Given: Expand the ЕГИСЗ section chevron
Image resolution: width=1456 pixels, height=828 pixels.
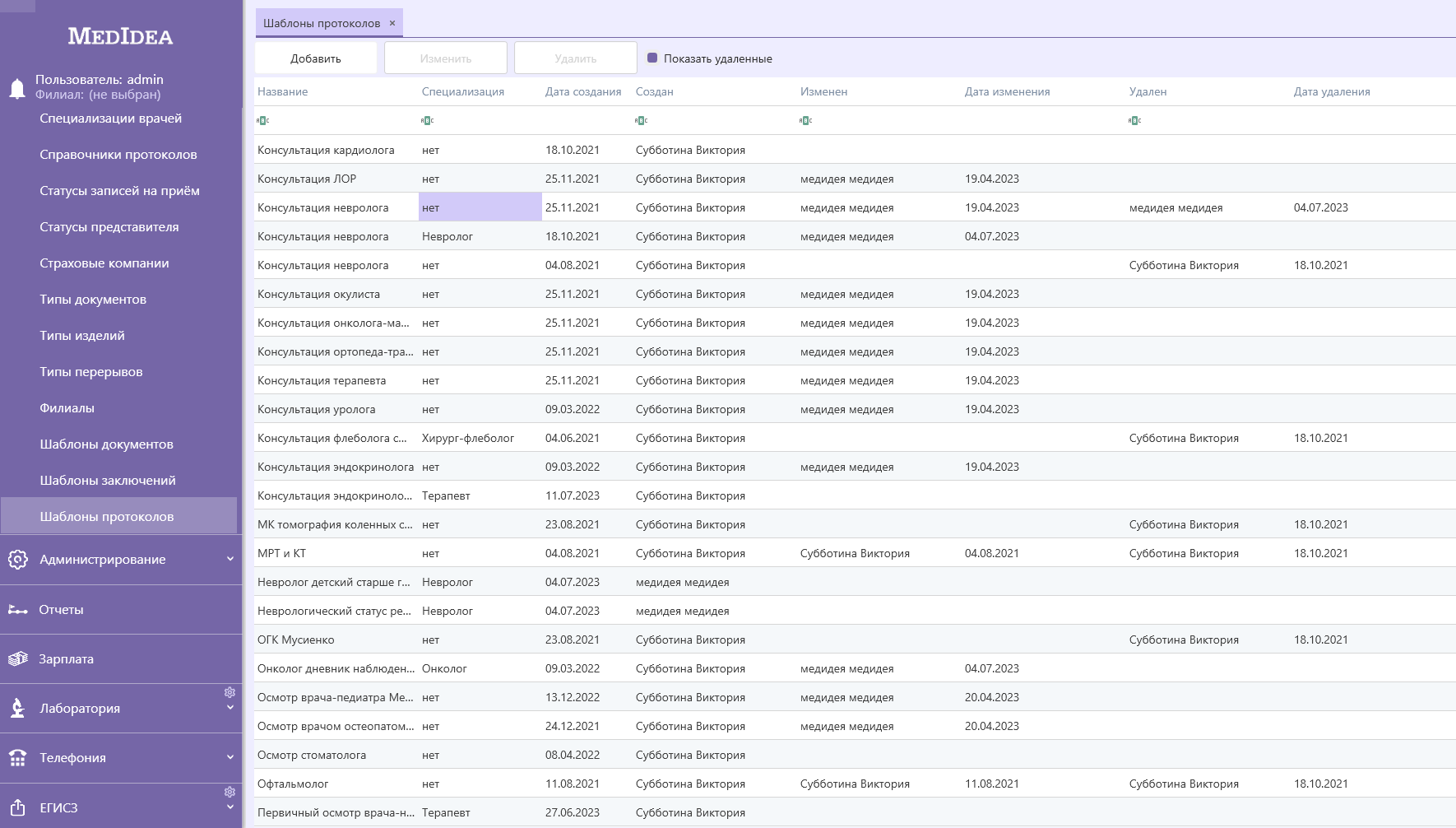Looking at the screenshot, I should 230,807.
